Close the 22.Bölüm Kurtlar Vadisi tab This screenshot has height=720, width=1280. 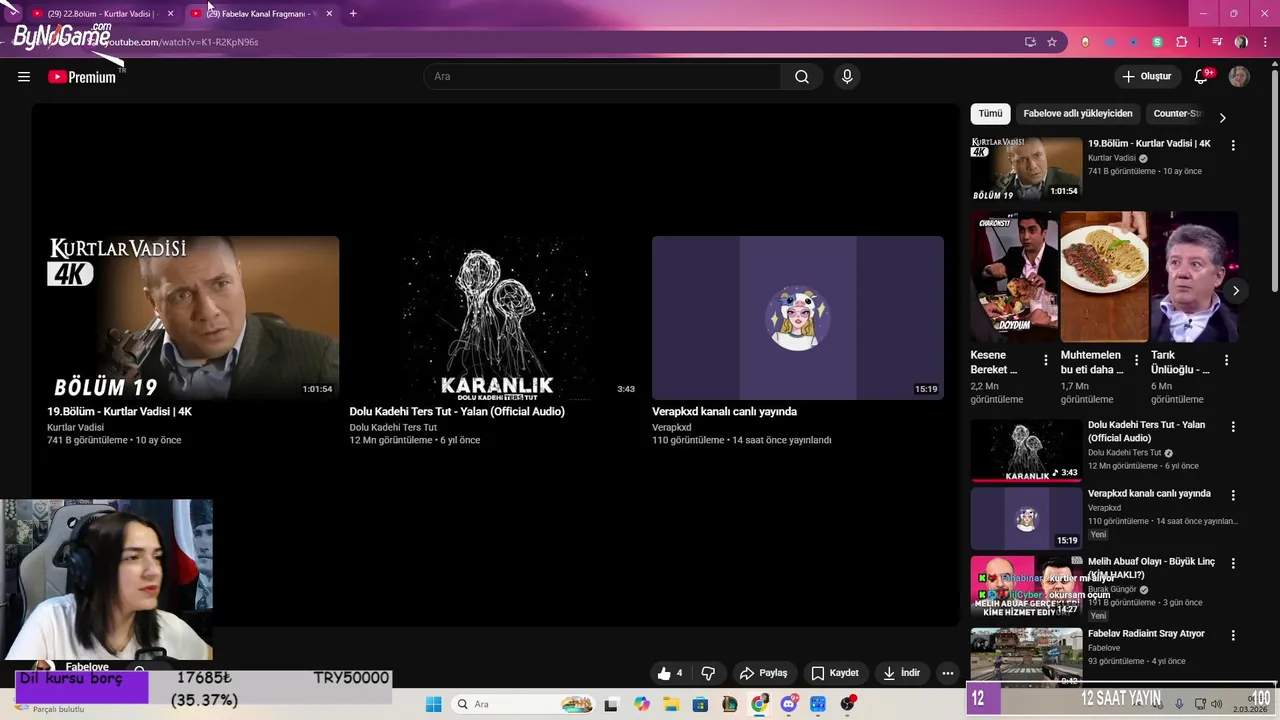170,13
